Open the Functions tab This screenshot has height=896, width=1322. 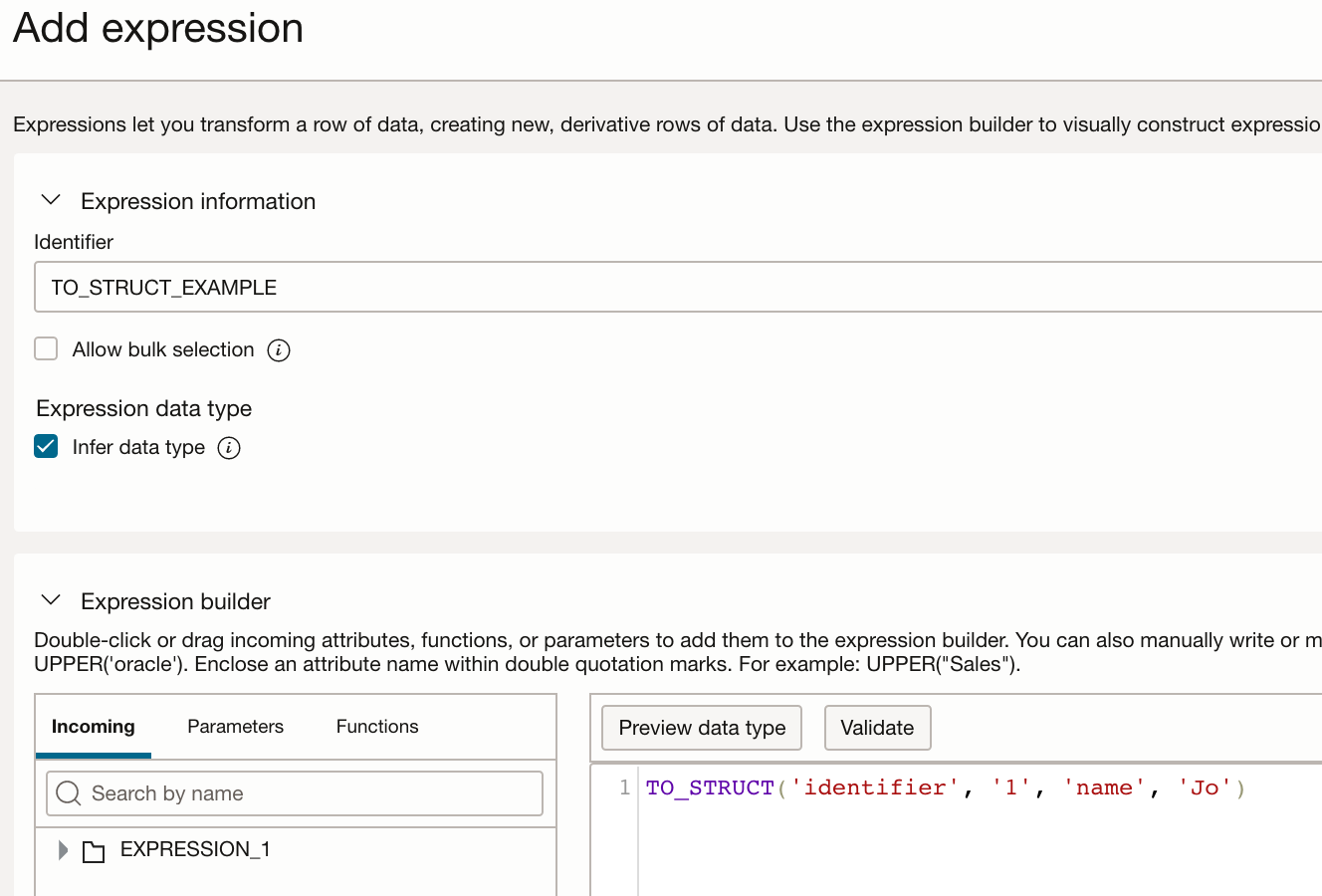377,727
